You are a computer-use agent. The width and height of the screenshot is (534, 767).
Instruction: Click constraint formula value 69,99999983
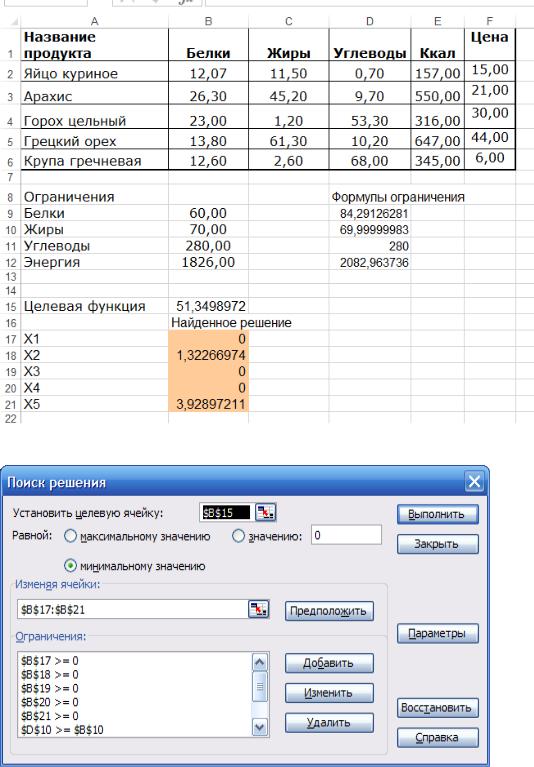(370, 229)
